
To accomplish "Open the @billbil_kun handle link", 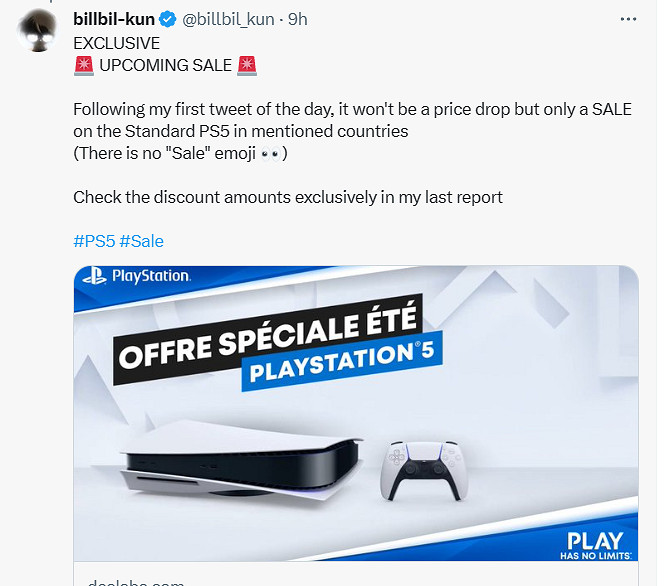I will pyautogui.click(x=230, y=20).
